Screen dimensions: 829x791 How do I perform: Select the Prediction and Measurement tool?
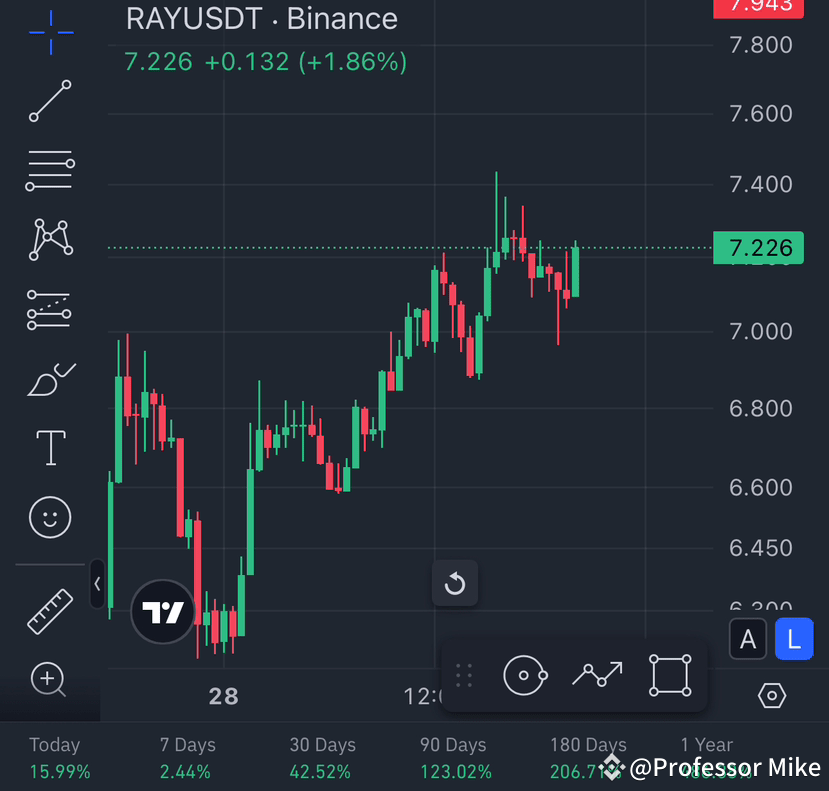click(x=50, y=309)
